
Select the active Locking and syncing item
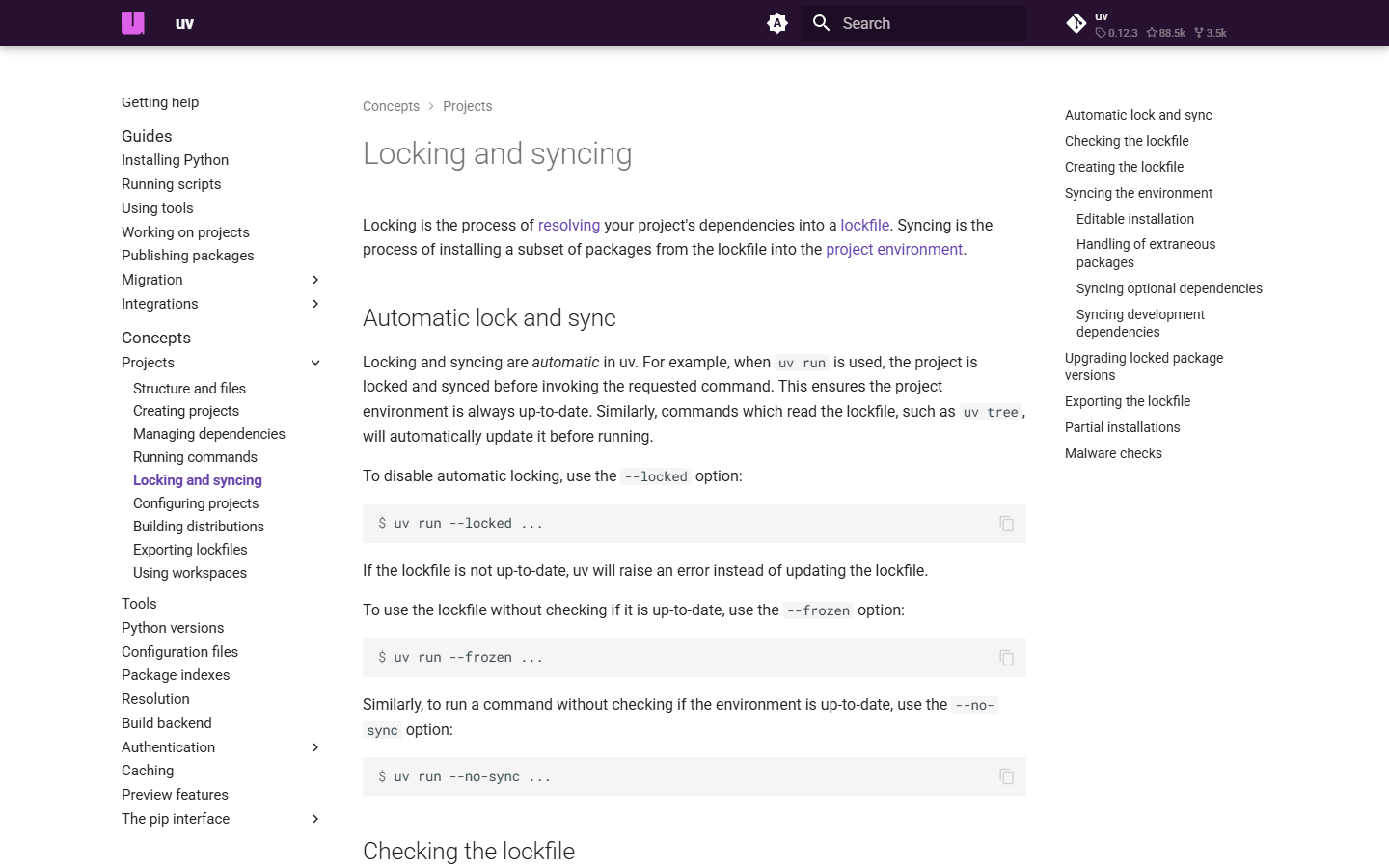point(198,480)
